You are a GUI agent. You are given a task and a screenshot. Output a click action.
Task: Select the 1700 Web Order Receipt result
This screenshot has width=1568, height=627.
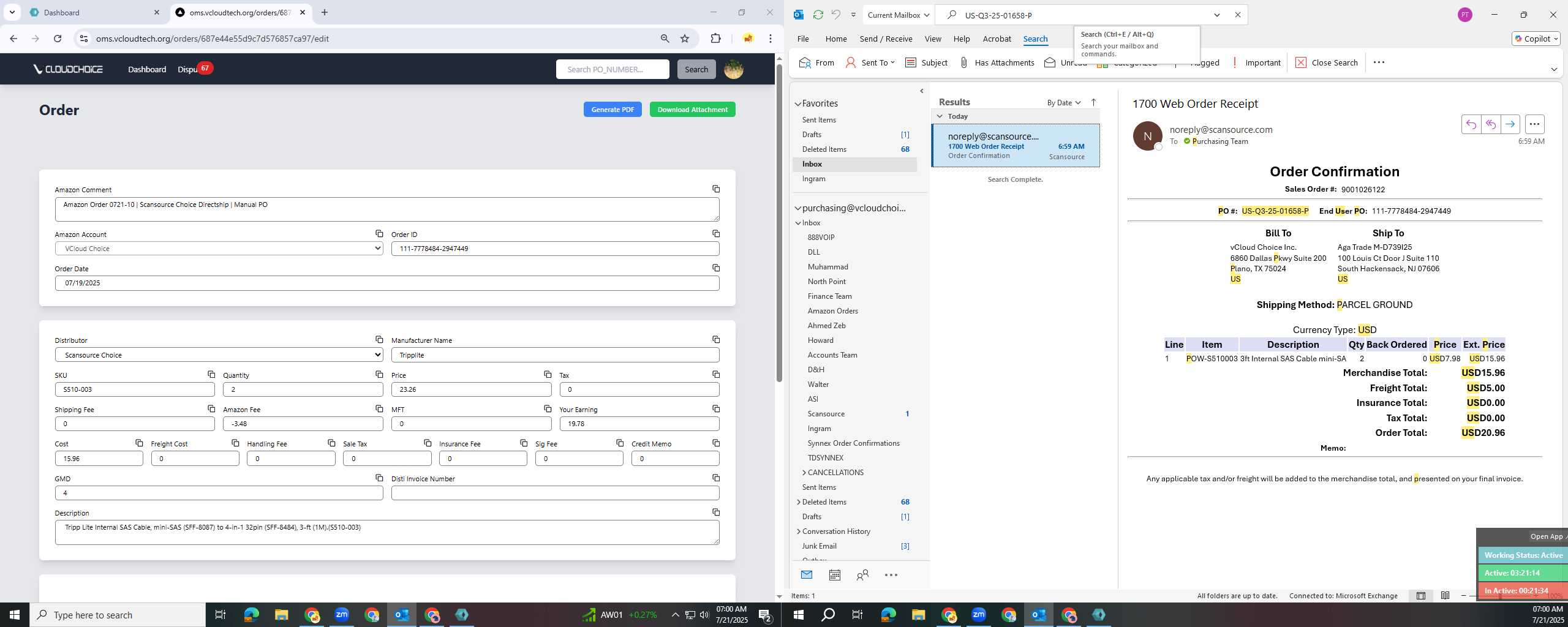pos(1016,146)
